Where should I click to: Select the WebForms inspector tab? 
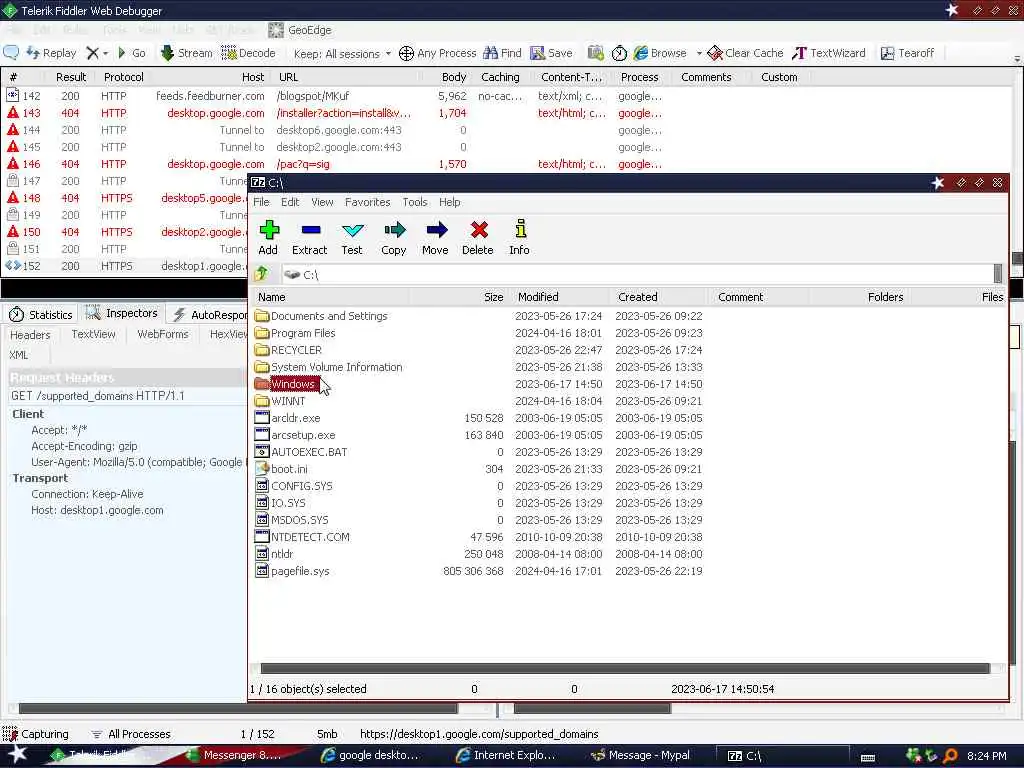[x=163, y=334]
